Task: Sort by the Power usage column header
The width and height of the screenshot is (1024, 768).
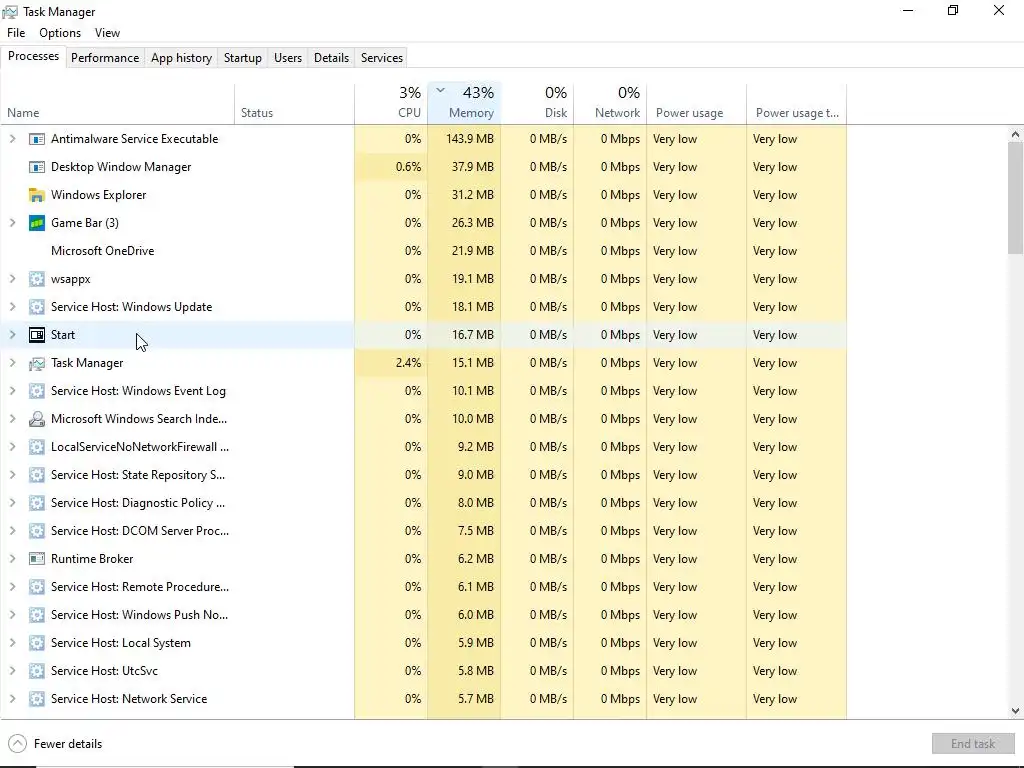Action: (x=697, y=103)
